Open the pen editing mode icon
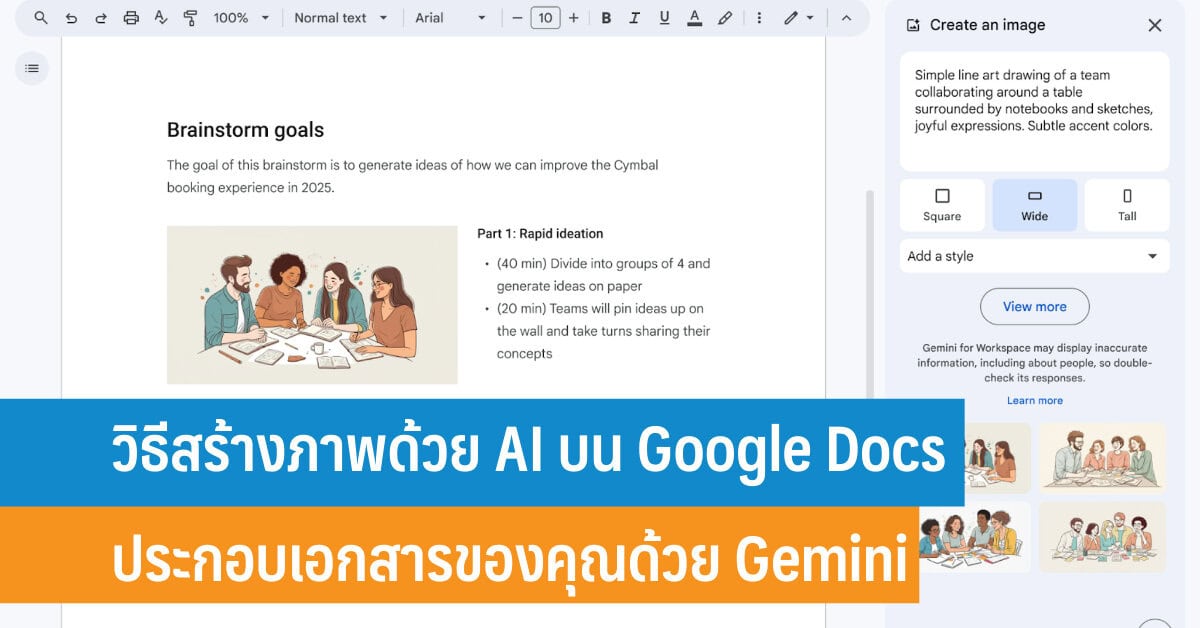Viewport: 1200px width, 628px height. coord(793,17)
